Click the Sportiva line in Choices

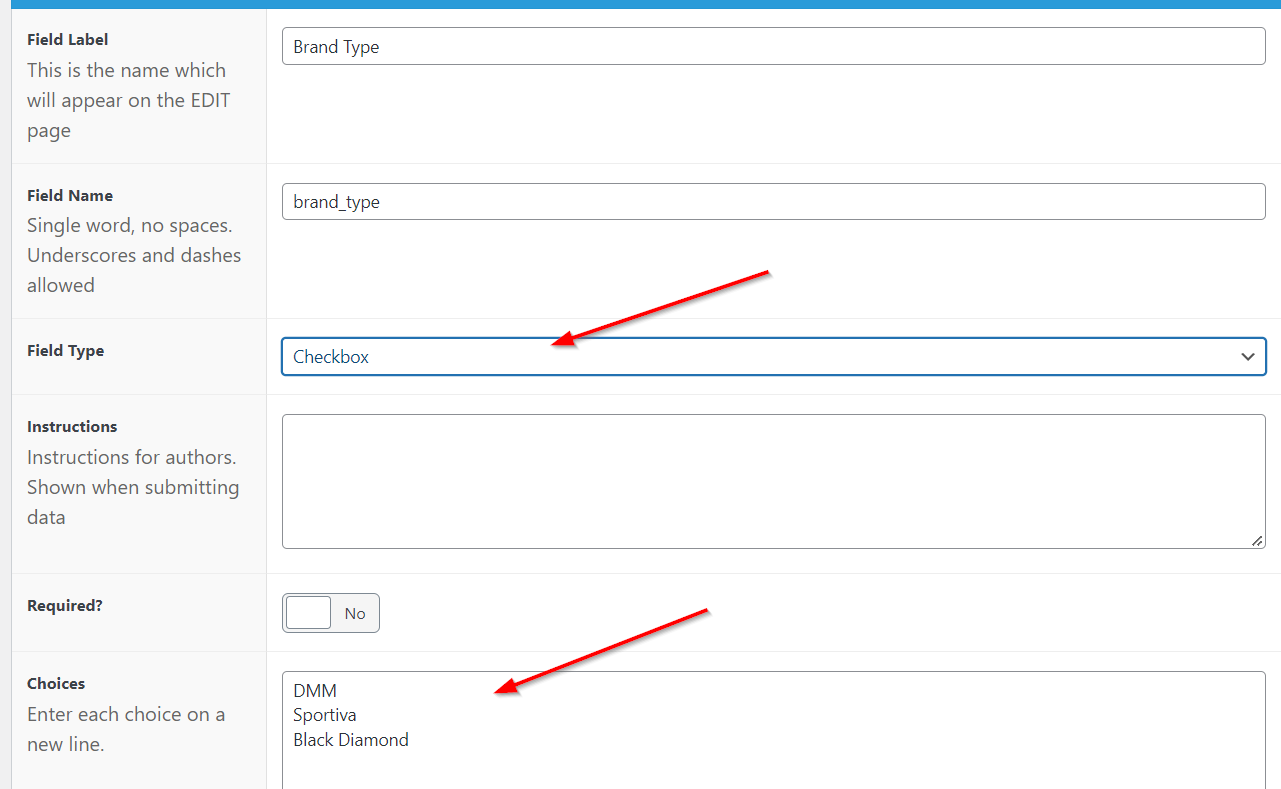[x=325, y=715]
